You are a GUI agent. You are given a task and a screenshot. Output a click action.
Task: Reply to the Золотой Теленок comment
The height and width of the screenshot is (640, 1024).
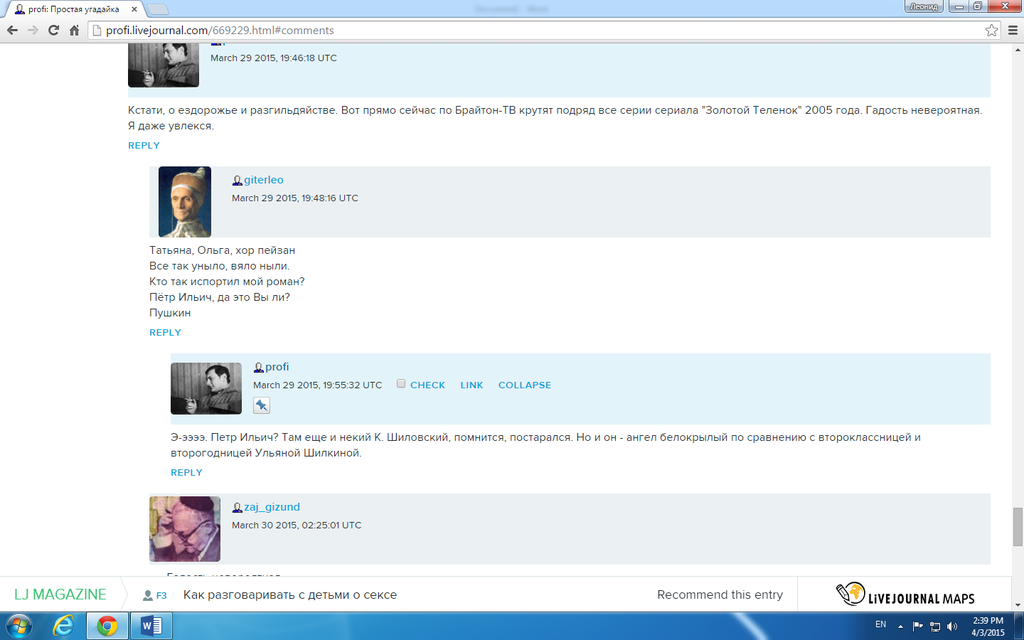click(x=144, y=146)
